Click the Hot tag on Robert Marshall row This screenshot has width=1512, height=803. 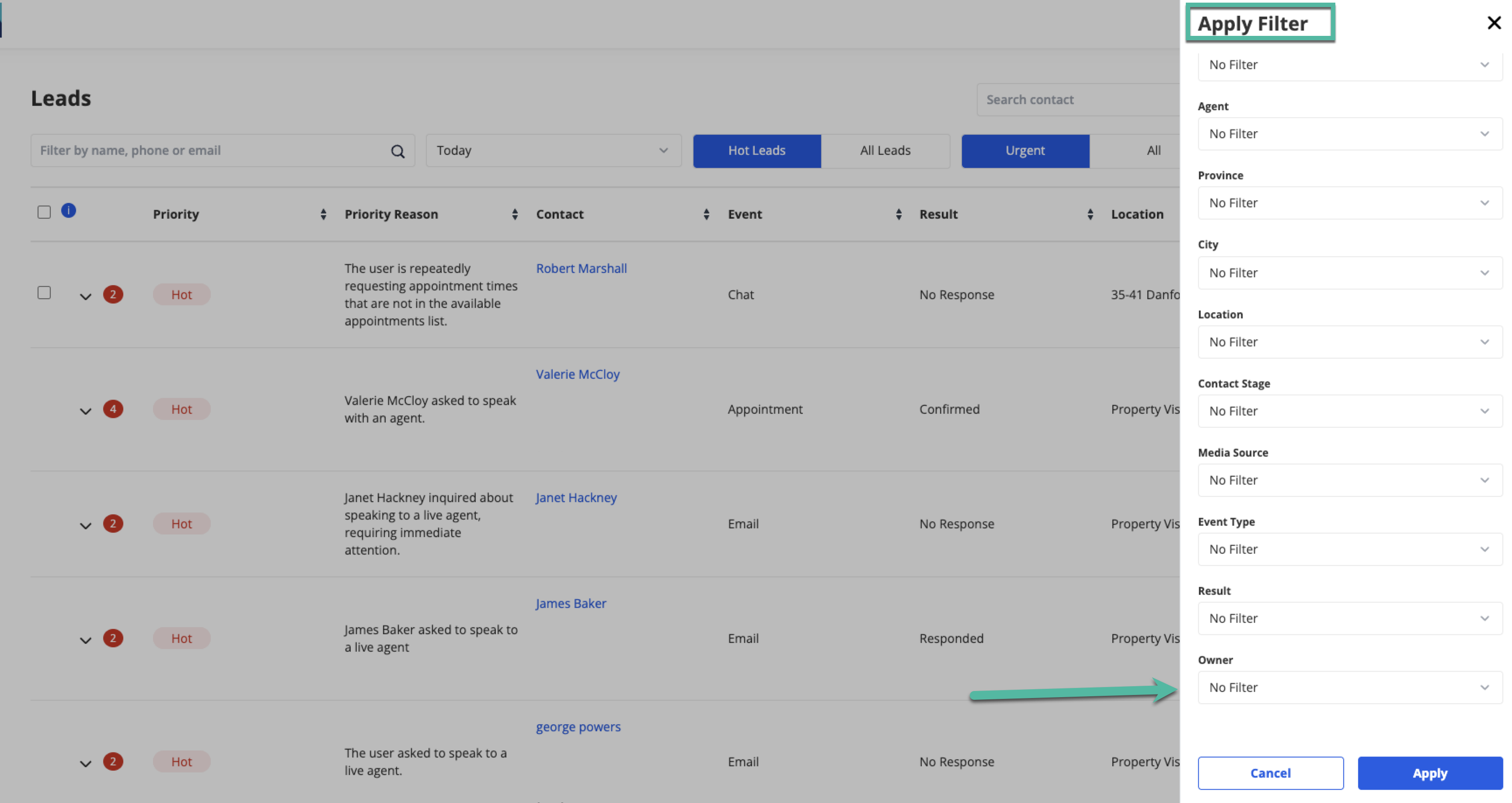pos(181,295)
